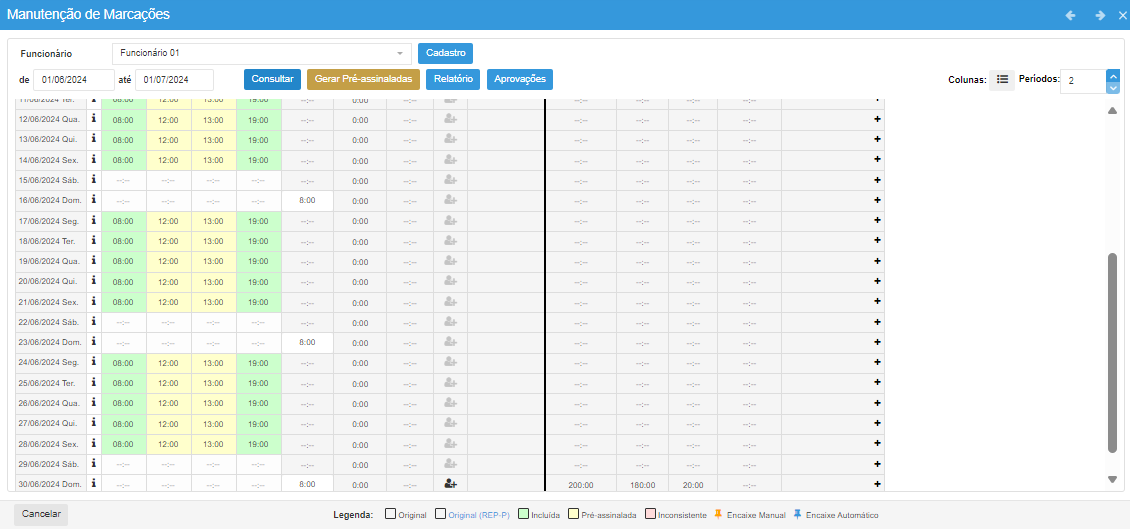The image size is (1130, 529).
Task: Decrease the Períodos value
Action: [1113, 87]
